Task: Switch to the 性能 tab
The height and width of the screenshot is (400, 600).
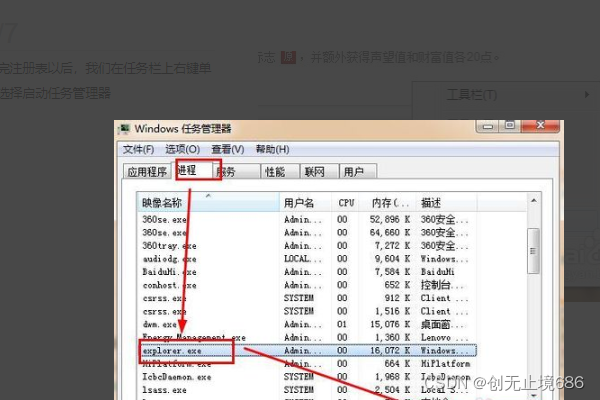Action: (x=280, y=172)
